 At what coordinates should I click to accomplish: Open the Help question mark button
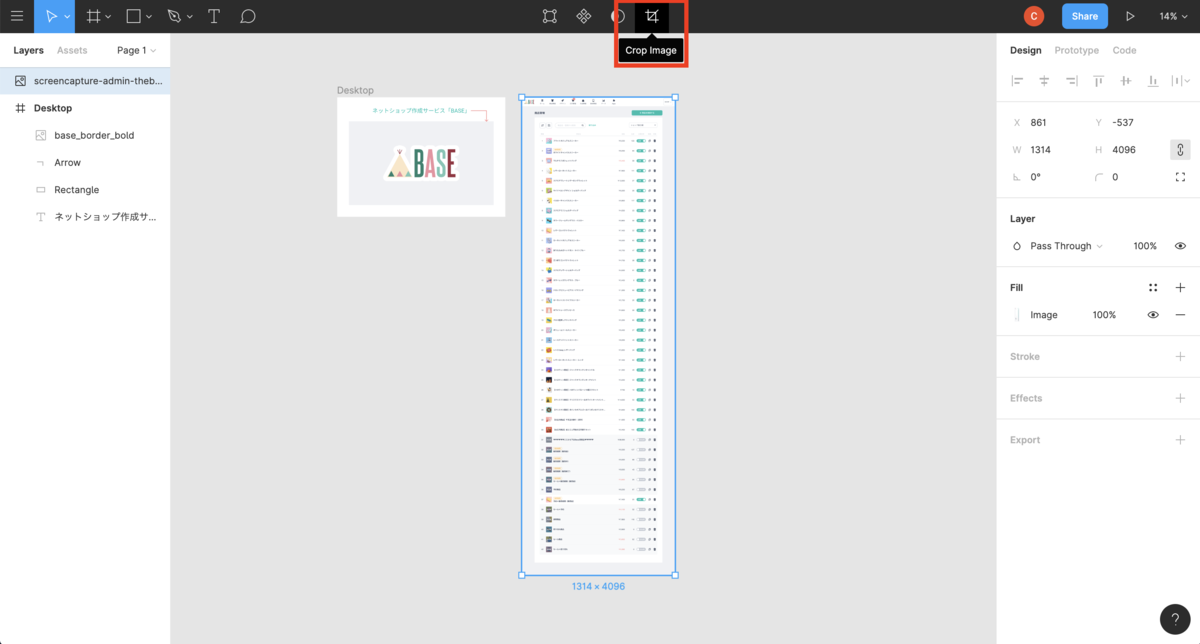[1175, 618]
